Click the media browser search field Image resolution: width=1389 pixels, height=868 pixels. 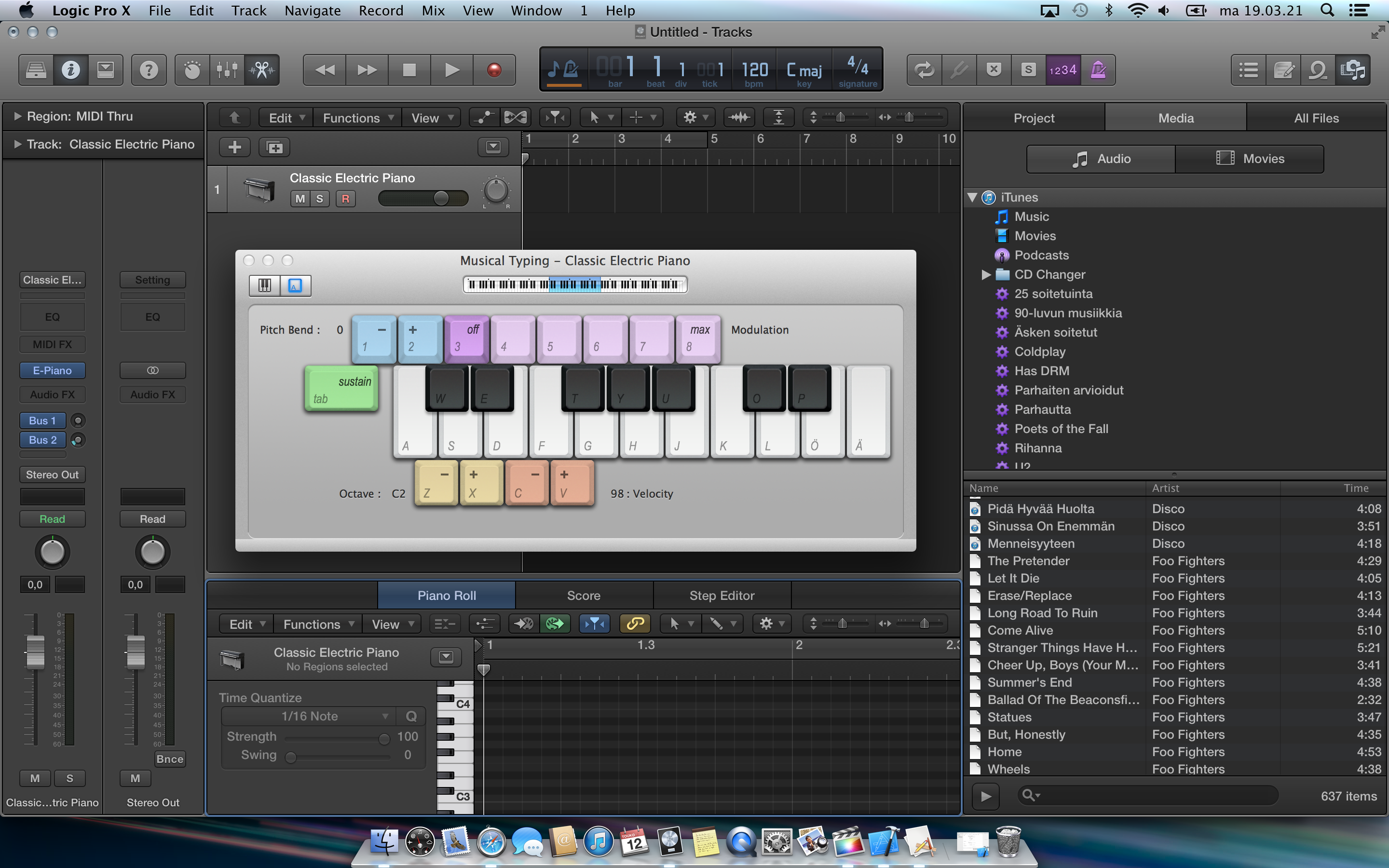click(1148, 796)
